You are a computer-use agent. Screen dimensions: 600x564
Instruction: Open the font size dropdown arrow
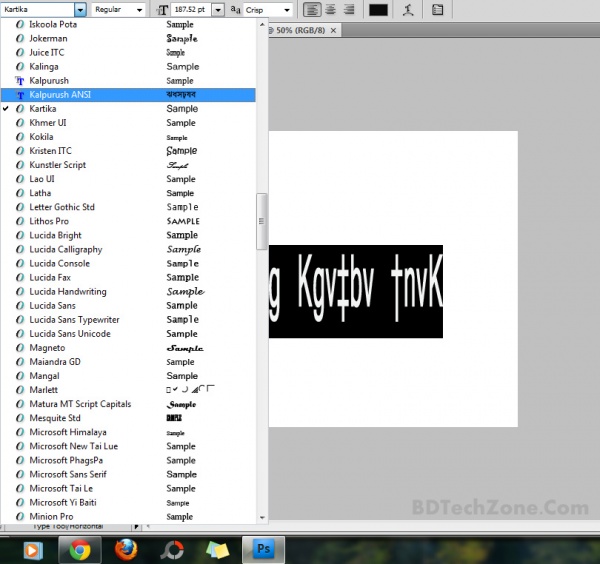click(218, 10)
